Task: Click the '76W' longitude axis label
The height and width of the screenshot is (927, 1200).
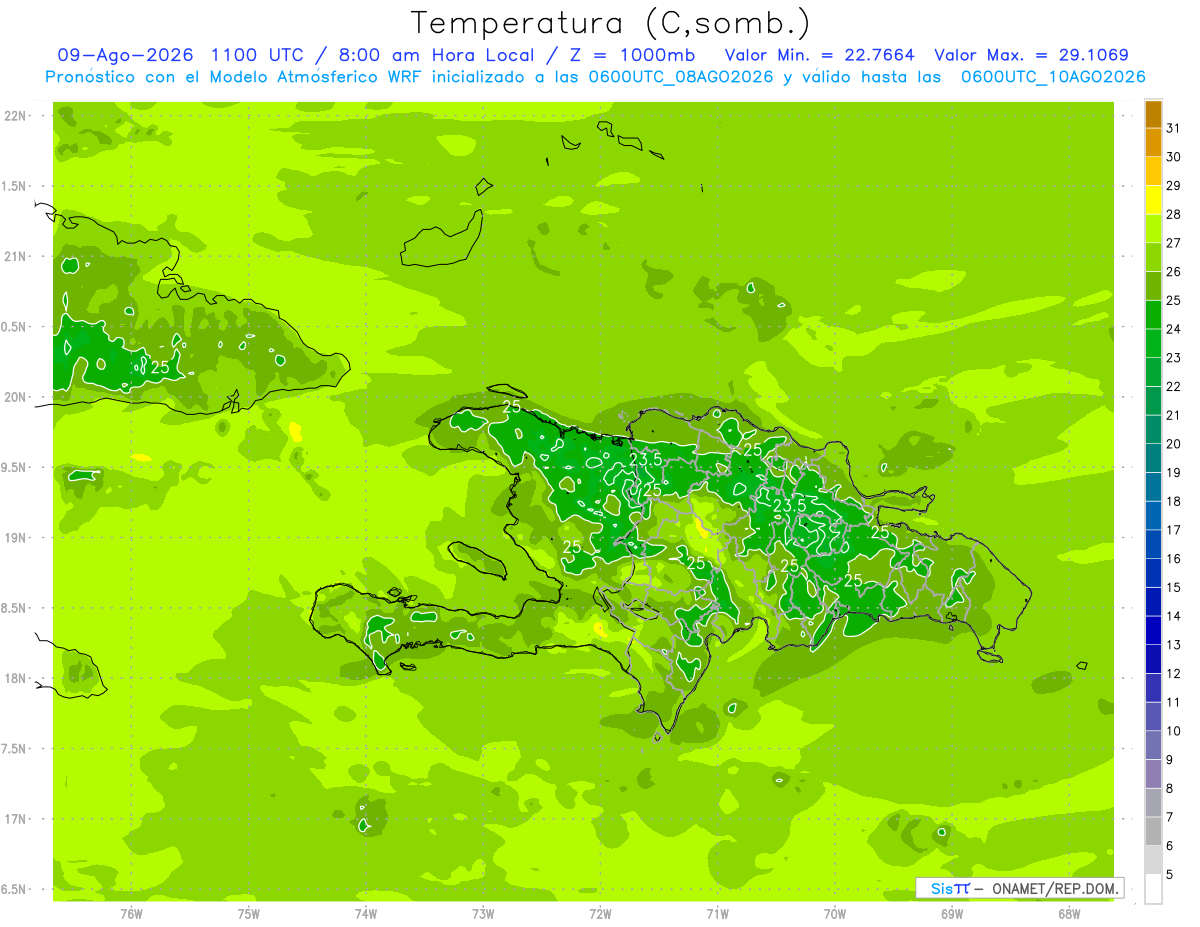Action: [x=131, y=914]
